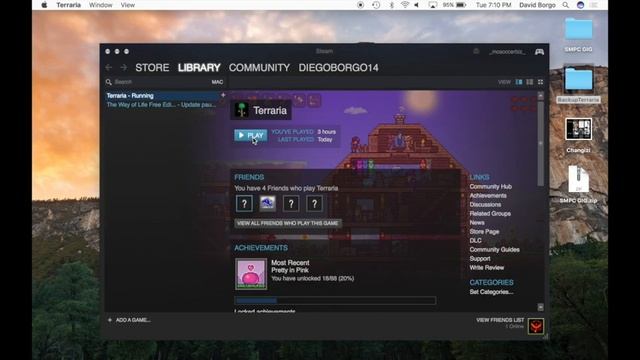
Task: Click the search magnifier in library
Action: (109, 82)
